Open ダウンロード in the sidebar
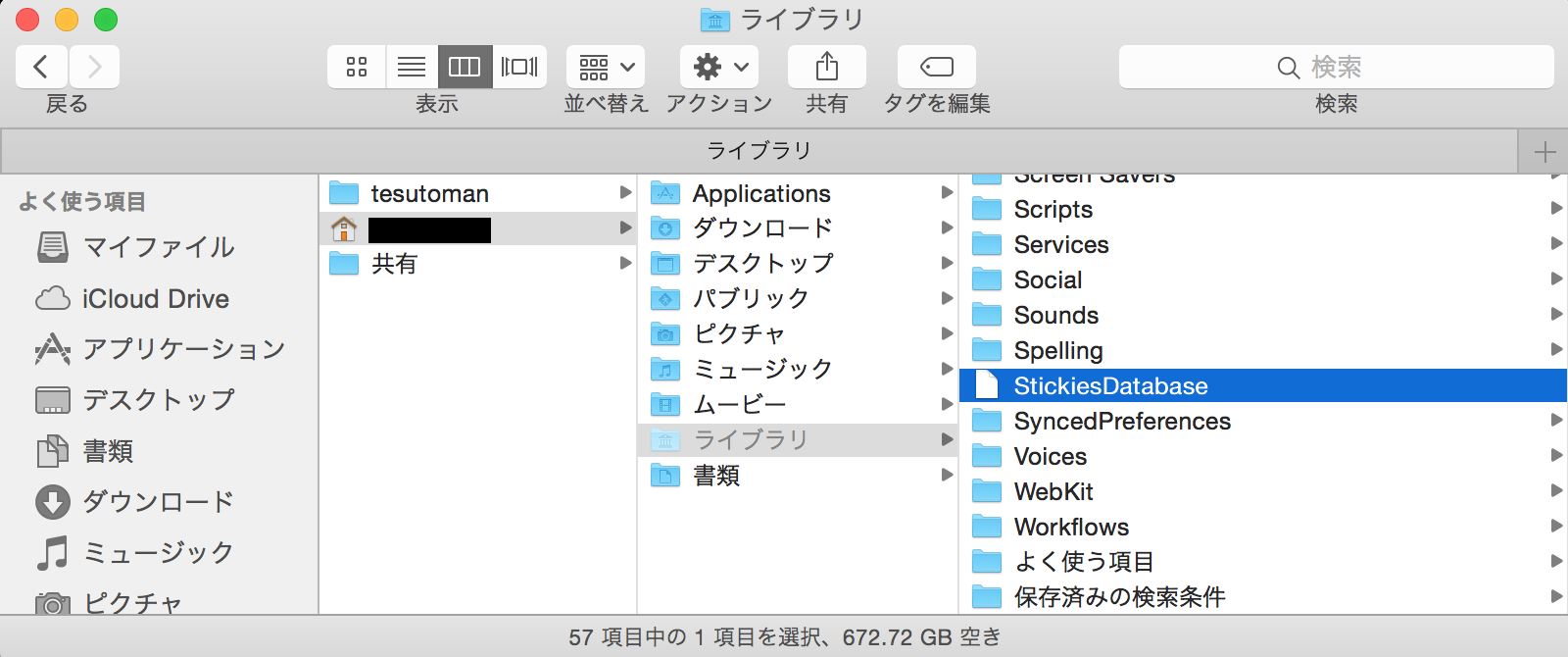 (158, 502)
